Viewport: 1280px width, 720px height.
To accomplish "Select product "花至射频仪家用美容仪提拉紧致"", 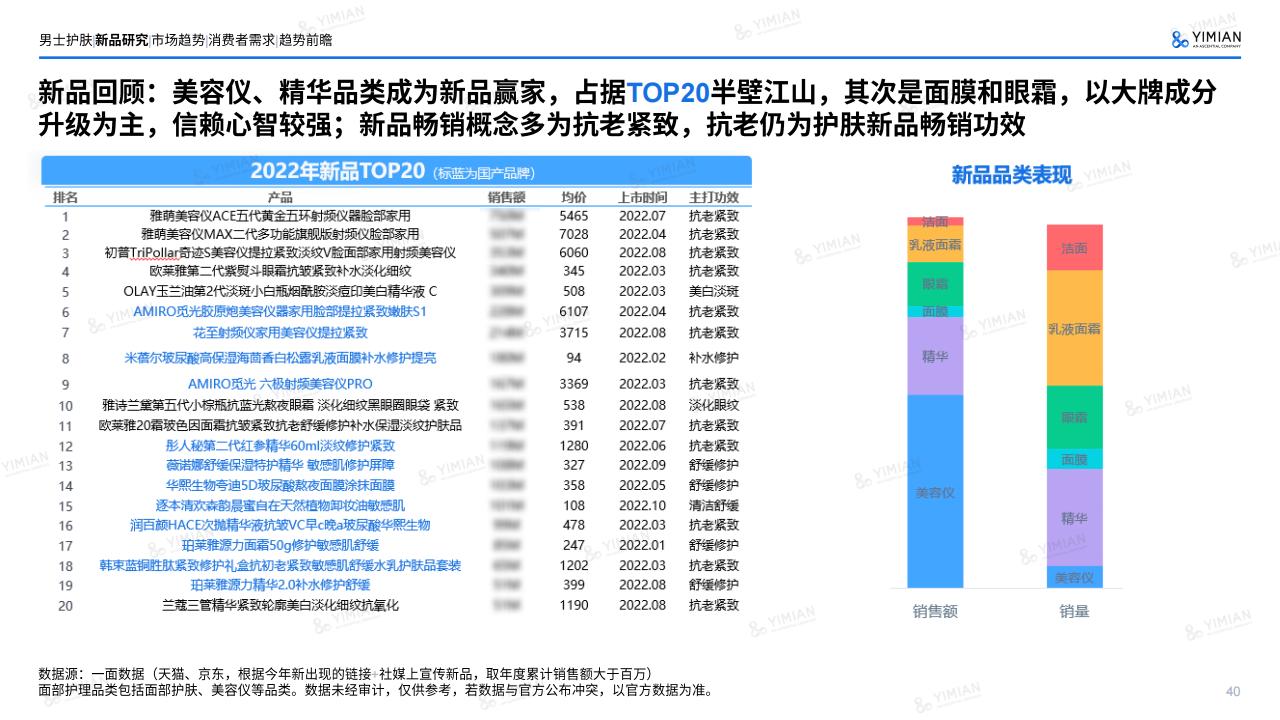I will [281, 332].
